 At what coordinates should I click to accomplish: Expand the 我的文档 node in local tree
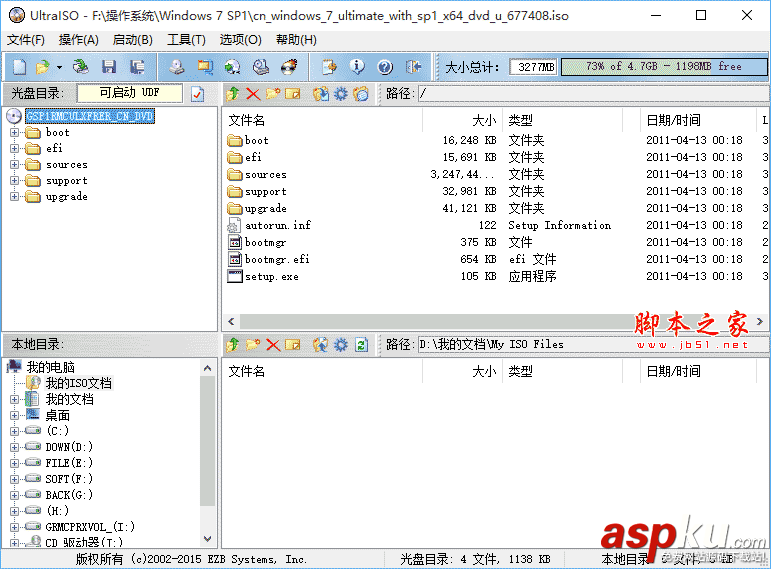click(14, 399)
